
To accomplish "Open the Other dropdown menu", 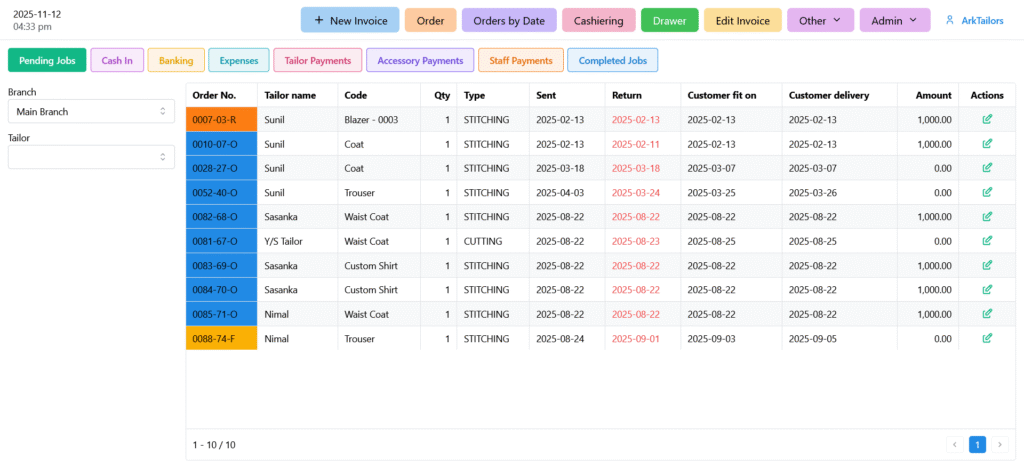I will 820,20.
